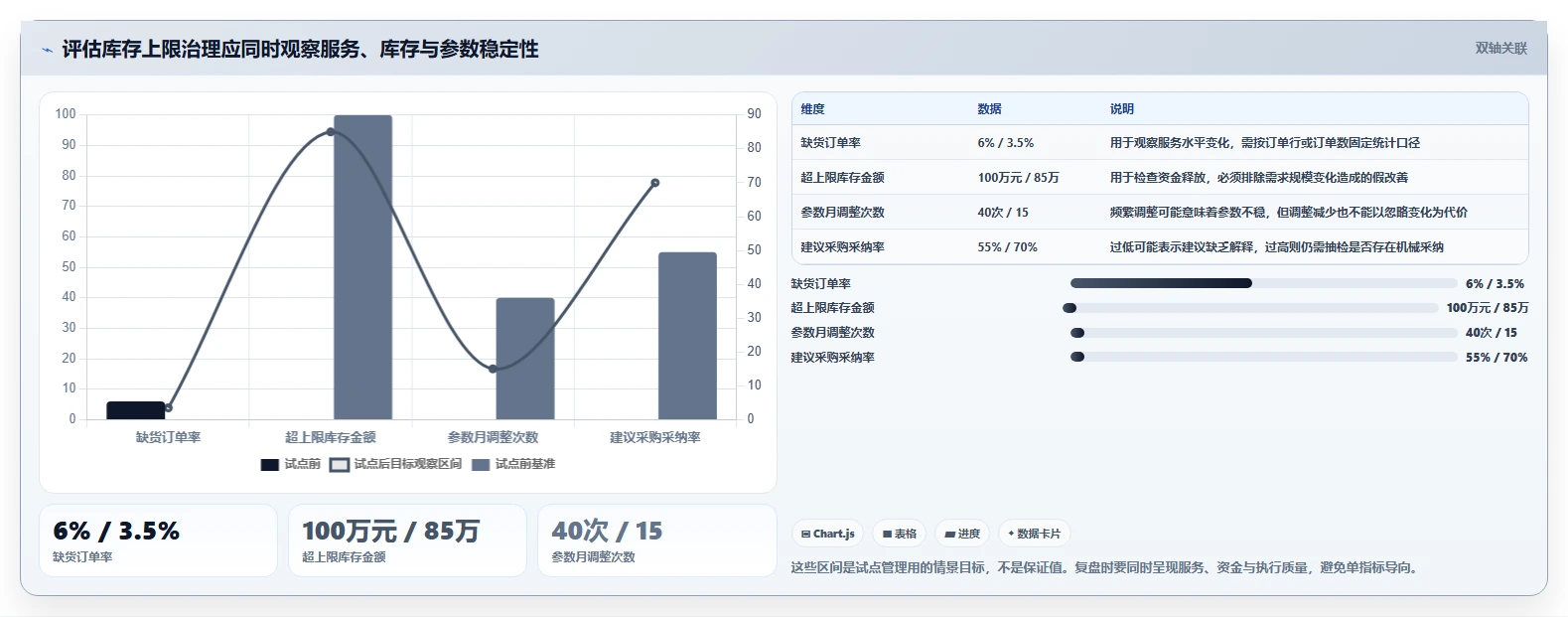The width and height of the screenshot is (1568, 617).
Task: Select the 参数月调整次数 table row cell
Action: [x=843, y=213]
